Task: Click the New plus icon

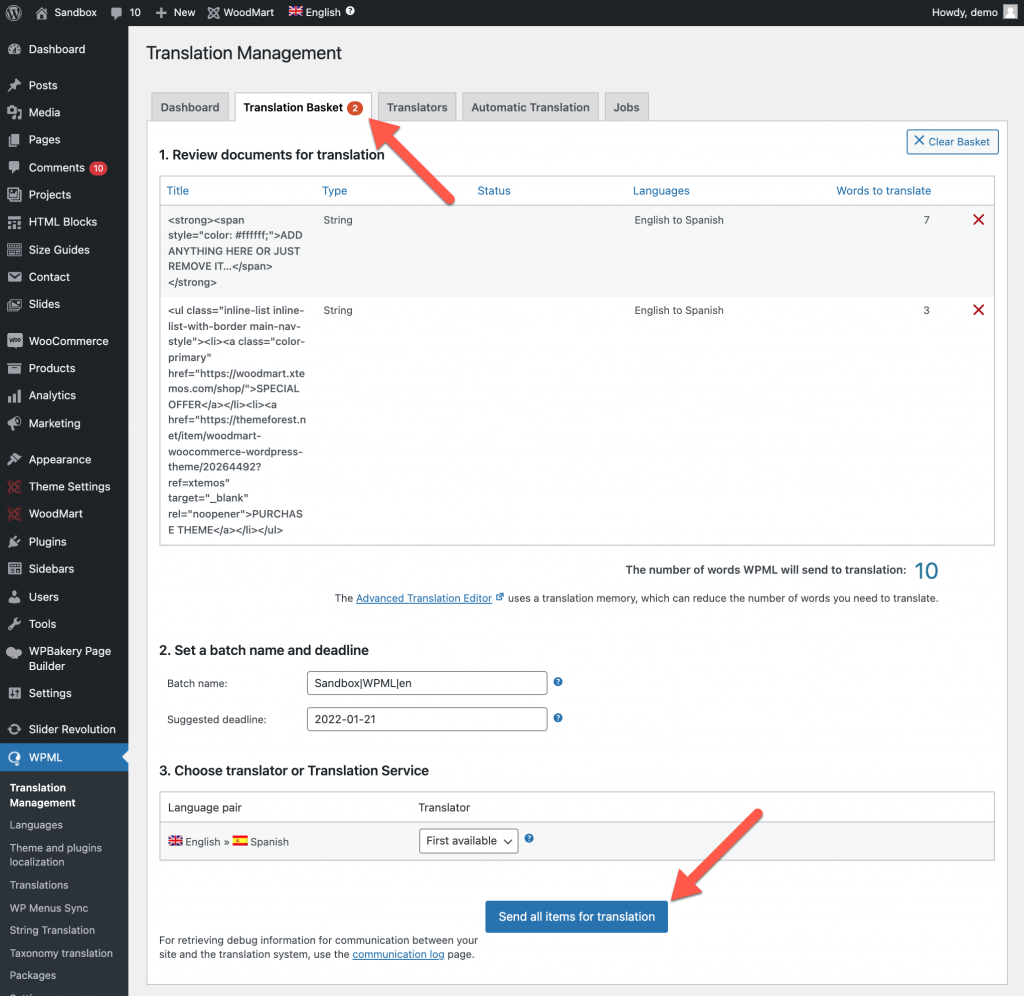Action: [x=161, y=12]
